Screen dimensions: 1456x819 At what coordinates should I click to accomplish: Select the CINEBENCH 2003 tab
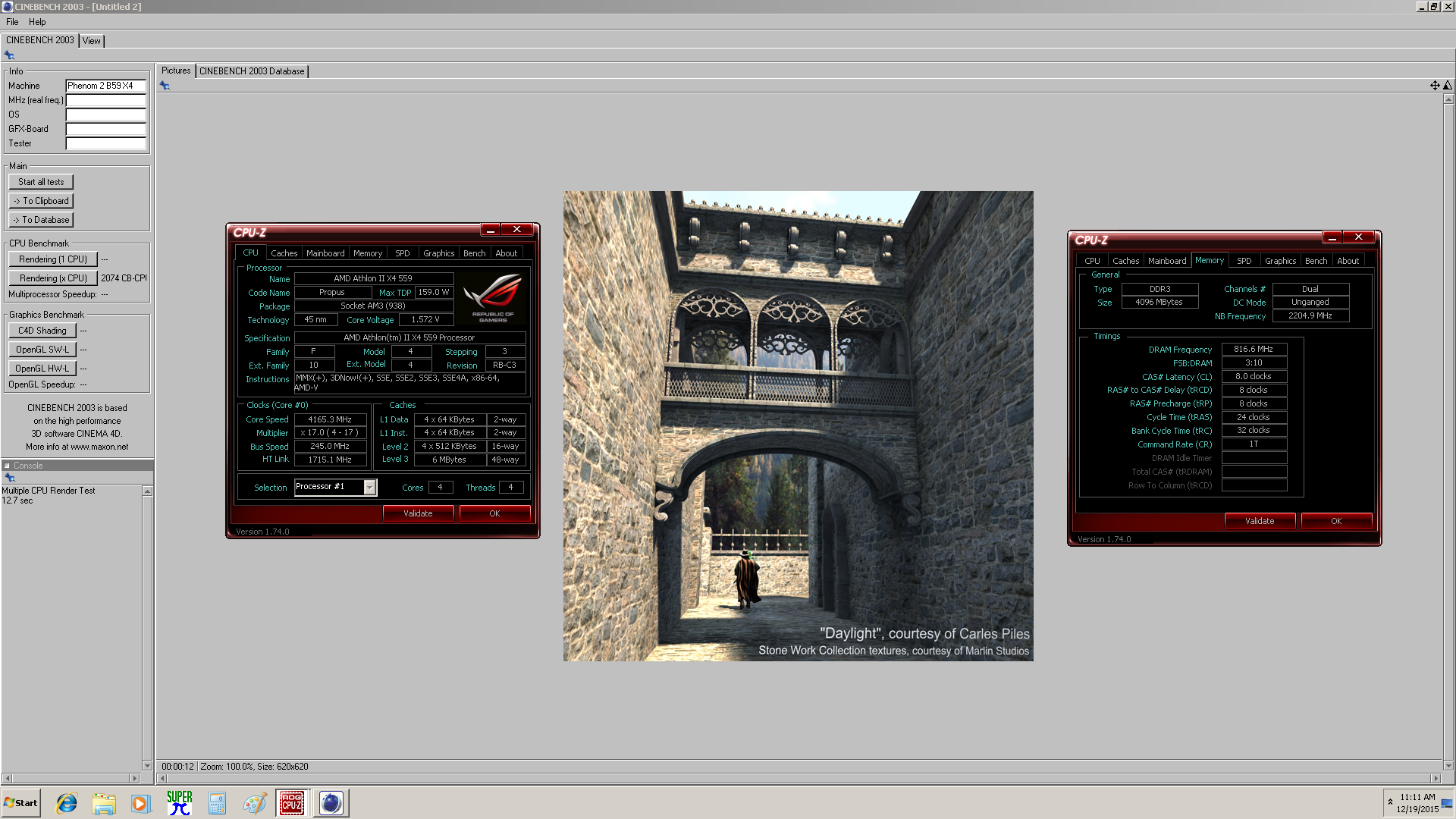click(x=40, y=40)
